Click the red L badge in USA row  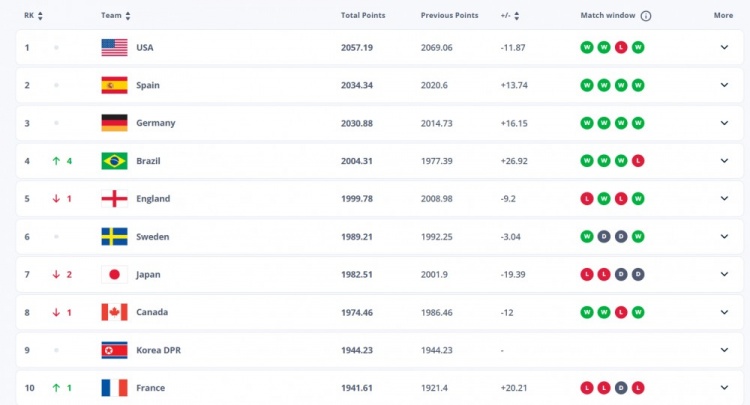[622, 47]
